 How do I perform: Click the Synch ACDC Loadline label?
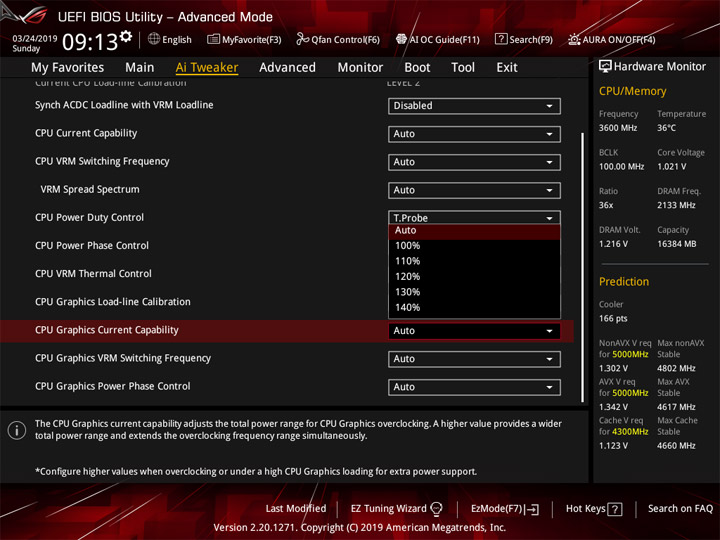tap(124, 105)
